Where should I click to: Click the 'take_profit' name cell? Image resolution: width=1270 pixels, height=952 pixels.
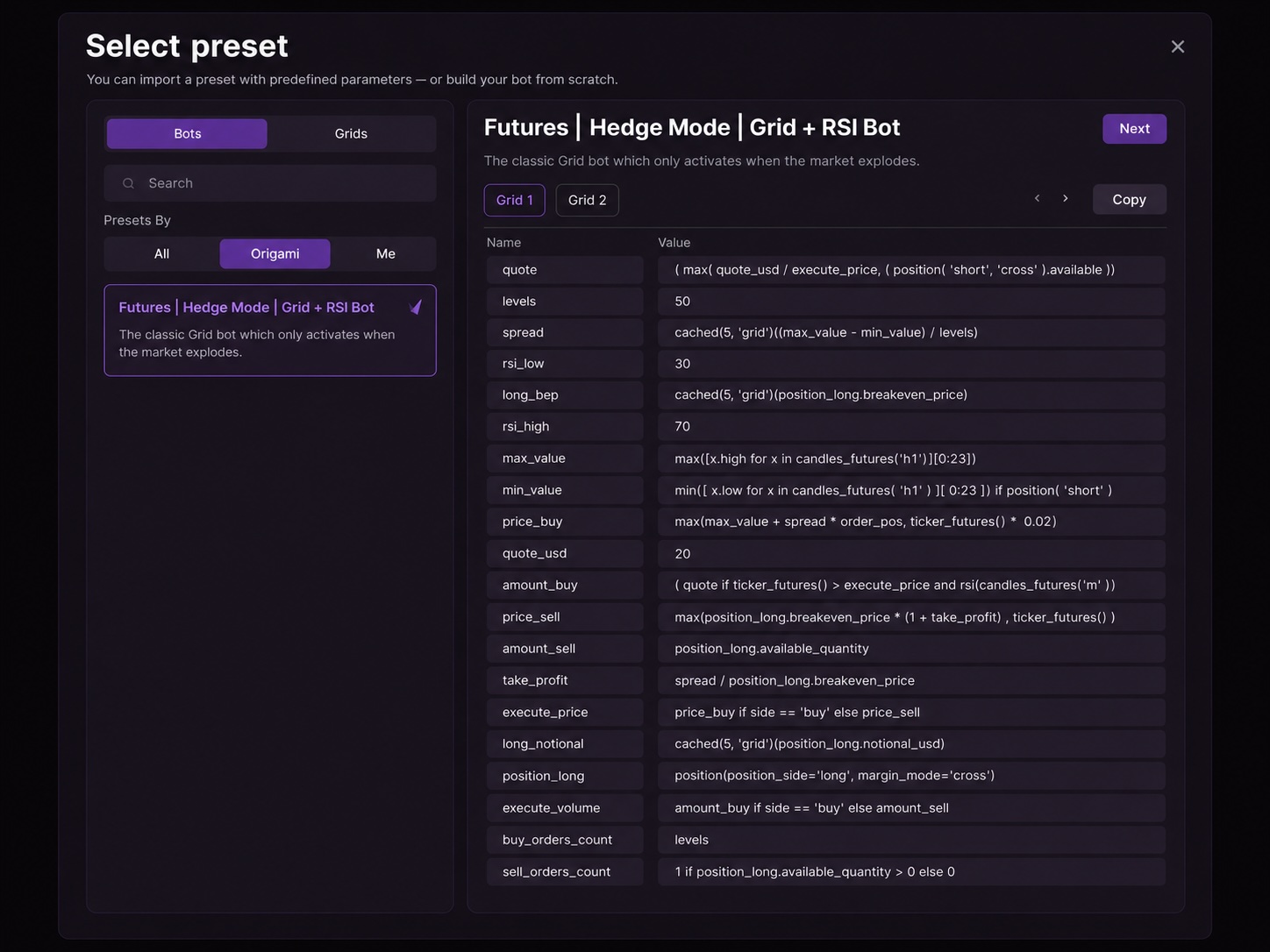[565, 680]
